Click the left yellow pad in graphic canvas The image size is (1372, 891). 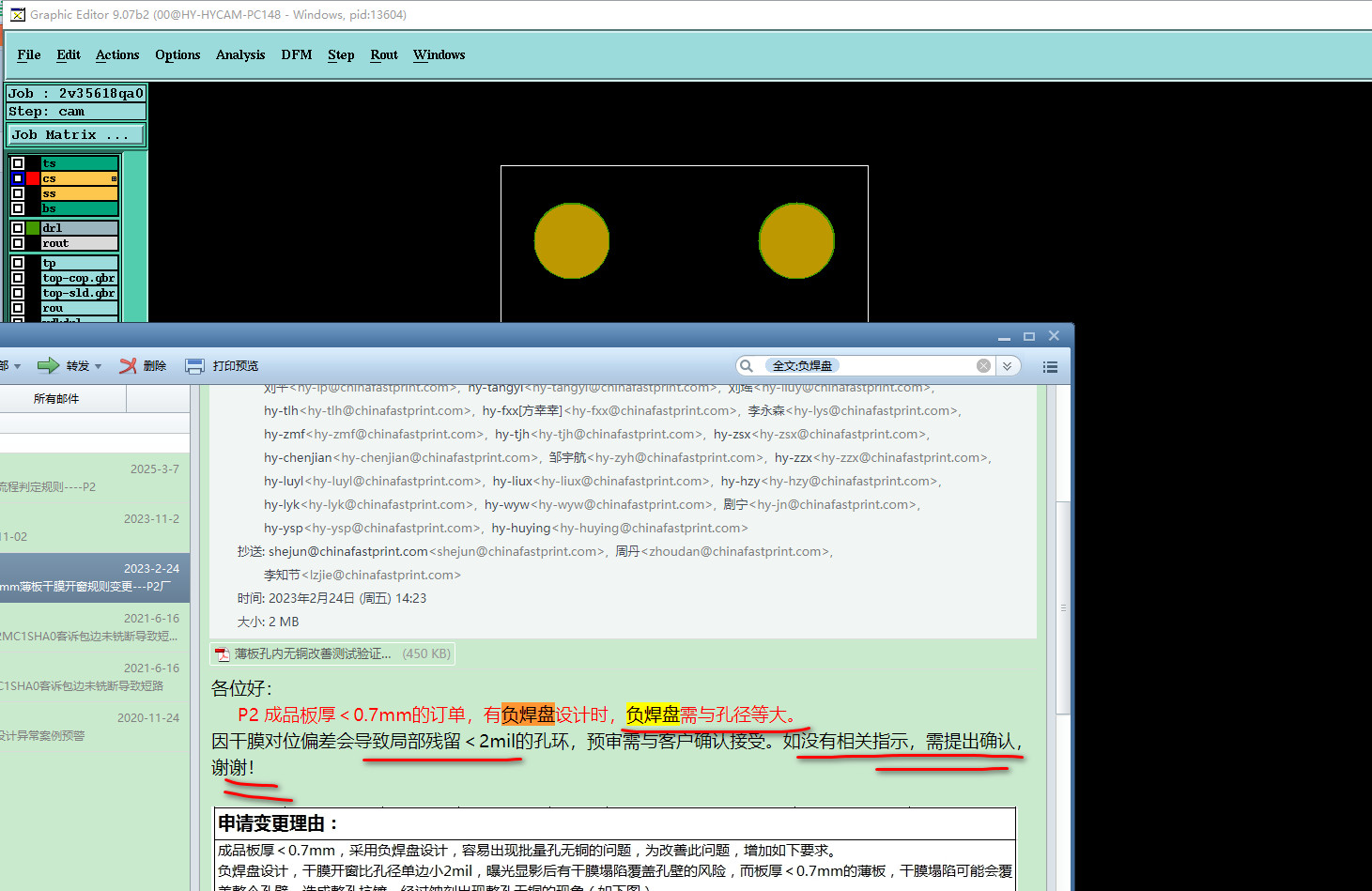tap(572, 241)
